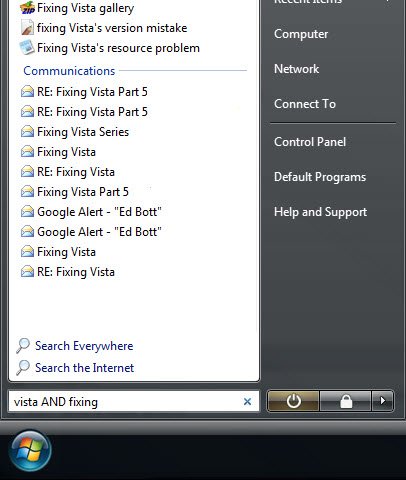
Task: Clear search box with X icon
Action: pyautogui.click(x=247, y=402)
